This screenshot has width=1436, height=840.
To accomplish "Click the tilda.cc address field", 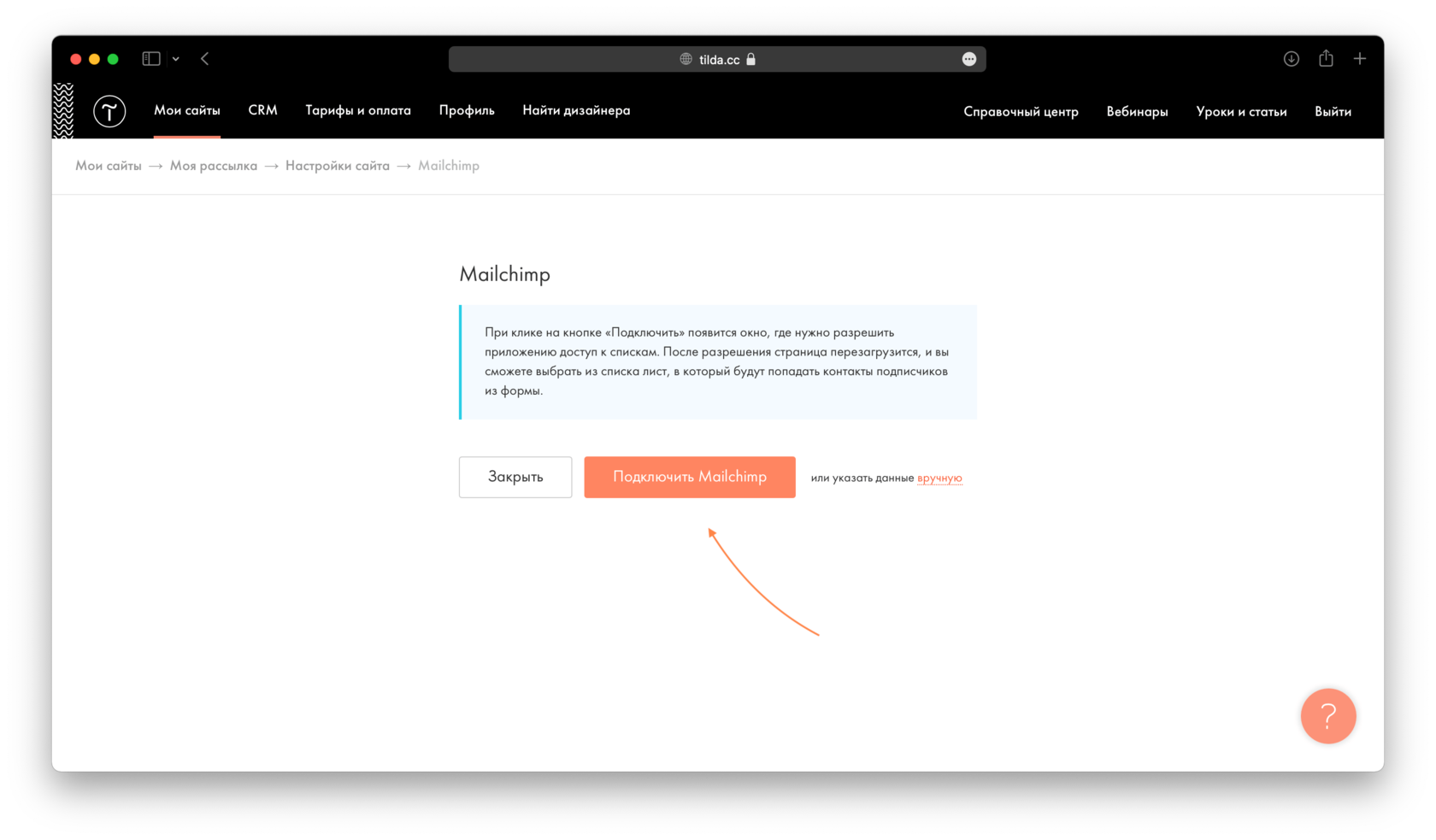I will 717,59.
